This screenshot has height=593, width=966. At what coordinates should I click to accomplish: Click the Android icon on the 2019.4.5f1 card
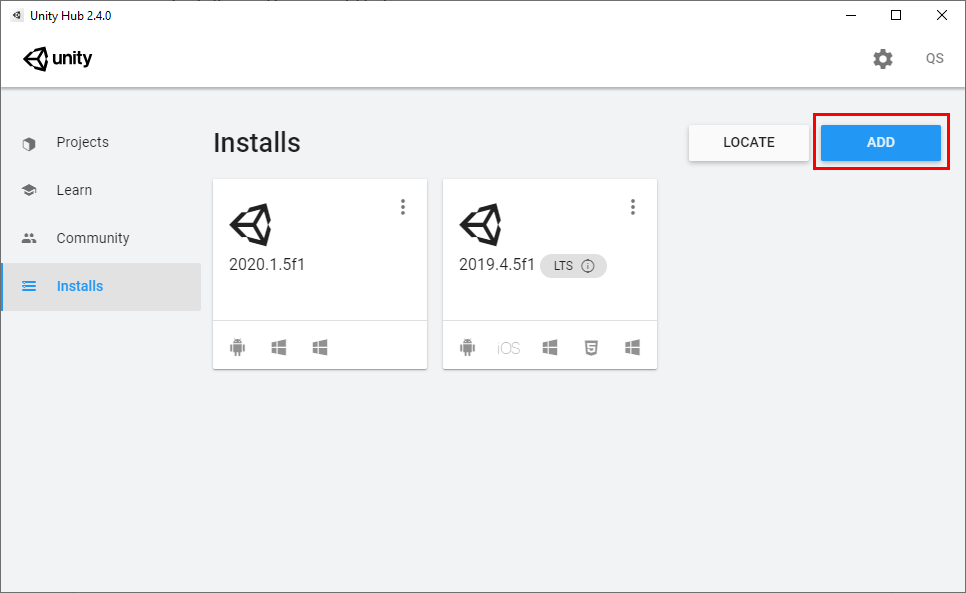(x=468, y=348)
